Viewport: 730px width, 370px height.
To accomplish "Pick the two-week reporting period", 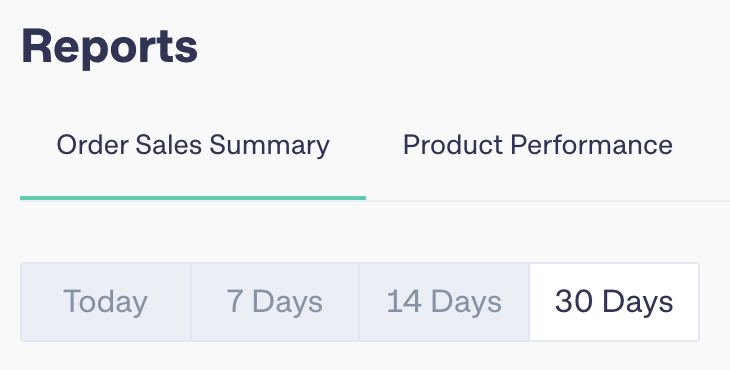I will (444, 302).
